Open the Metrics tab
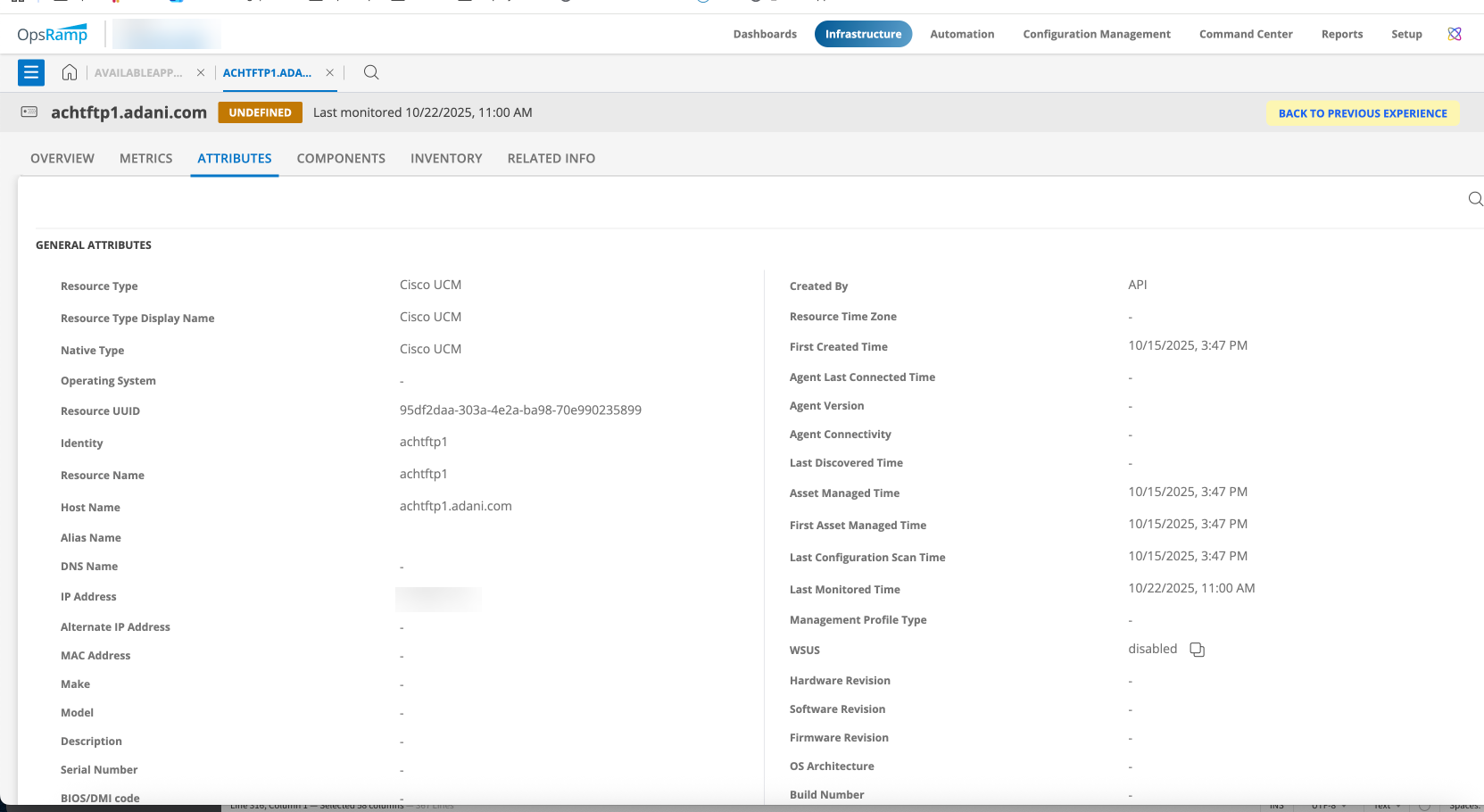 pyautogui.click(x=146, y=159)
